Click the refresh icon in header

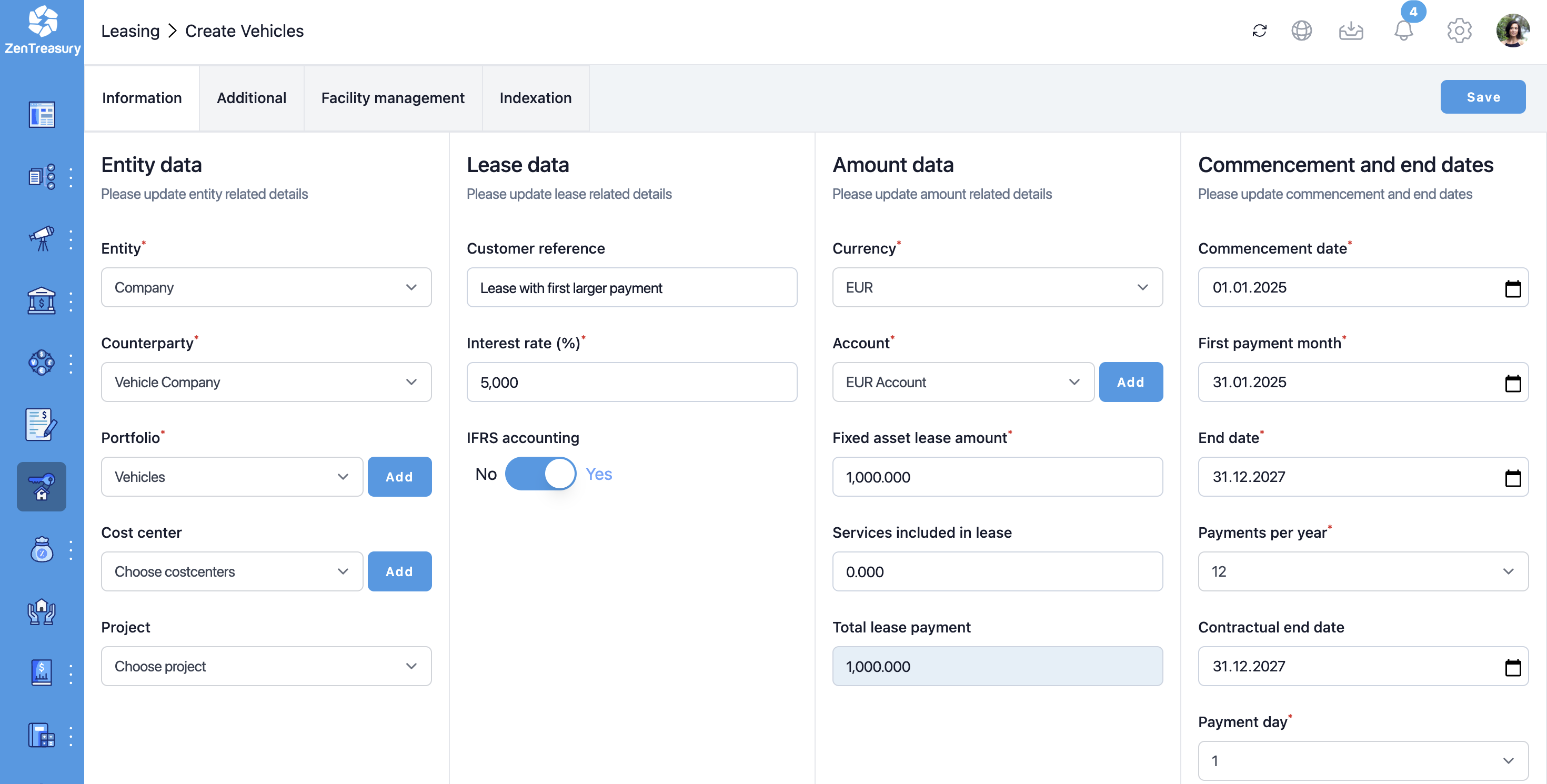pyautogui.click(x=1259, y=31)
